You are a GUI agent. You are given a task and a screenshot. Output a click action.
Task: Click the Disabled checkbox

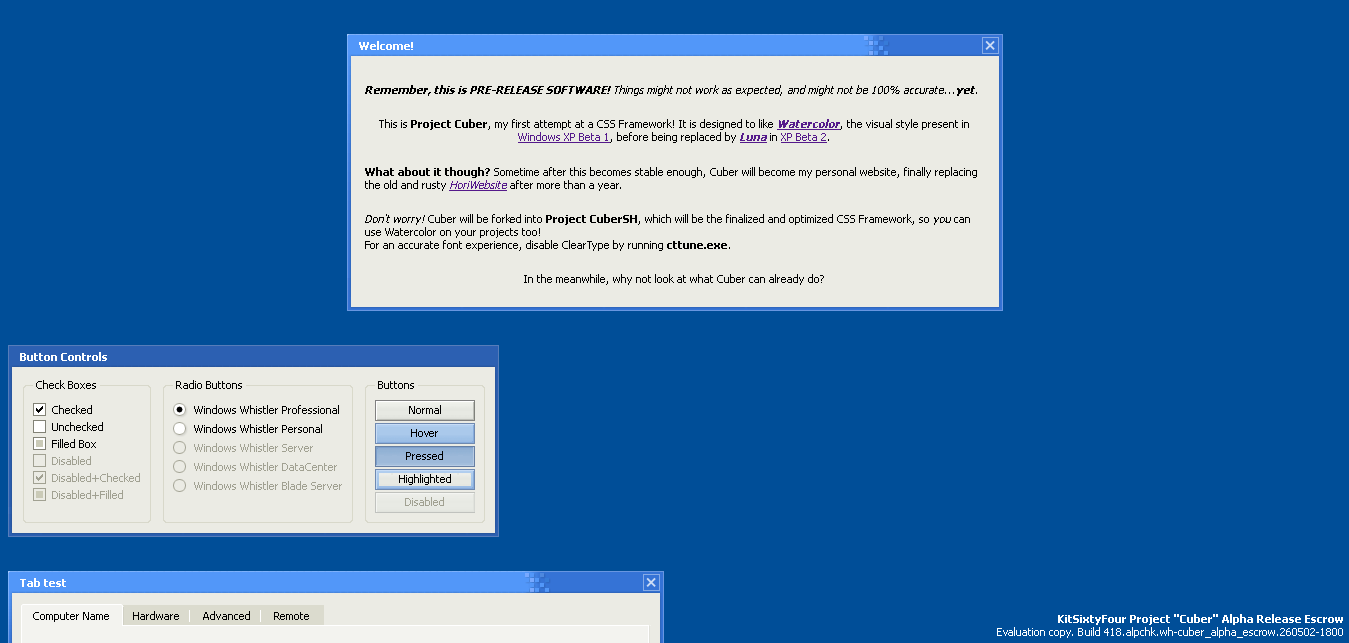[40, 461]
